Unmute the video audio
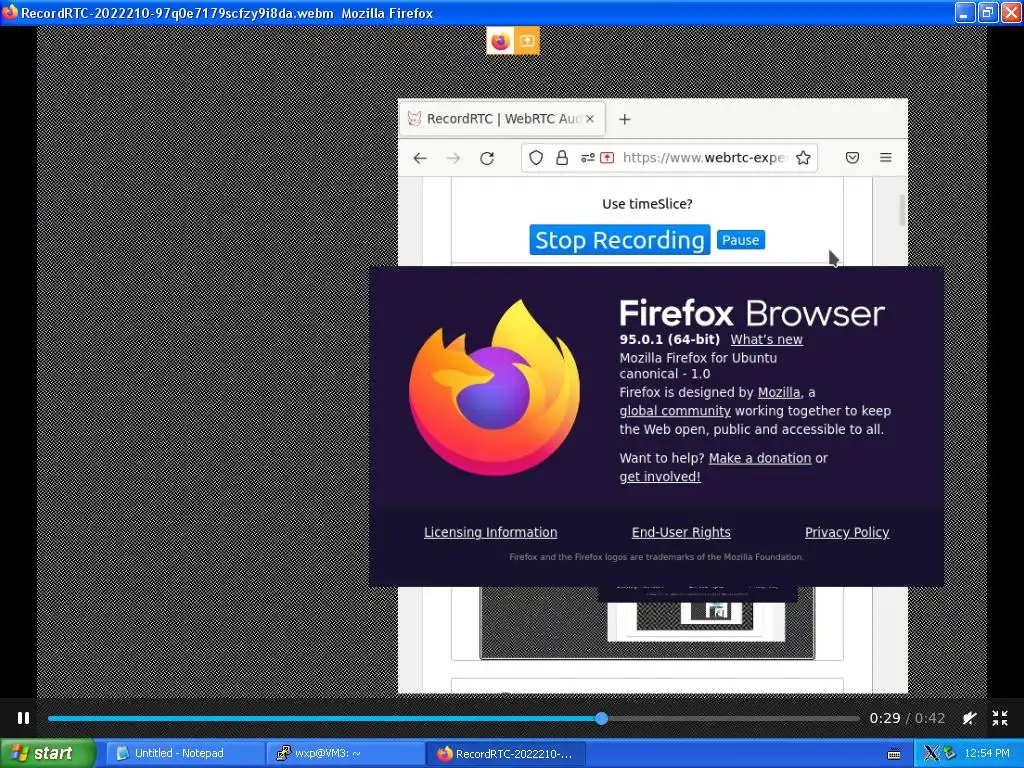1024x768 pixels. [x=970, y=718]
